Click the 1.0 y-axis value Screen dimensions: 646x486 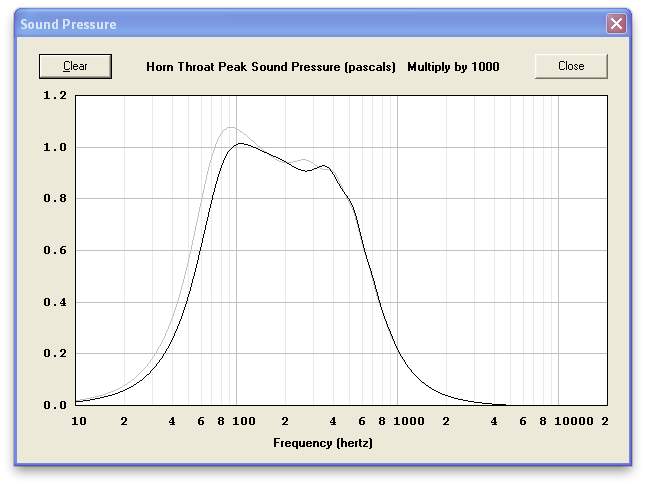tap(55, 147)
